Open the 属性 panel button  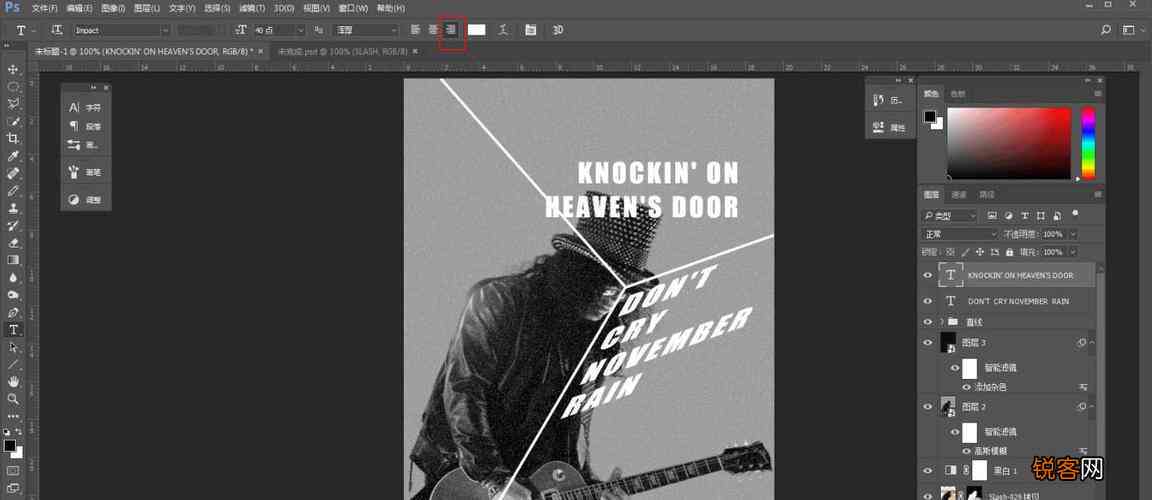click(890, 127)
